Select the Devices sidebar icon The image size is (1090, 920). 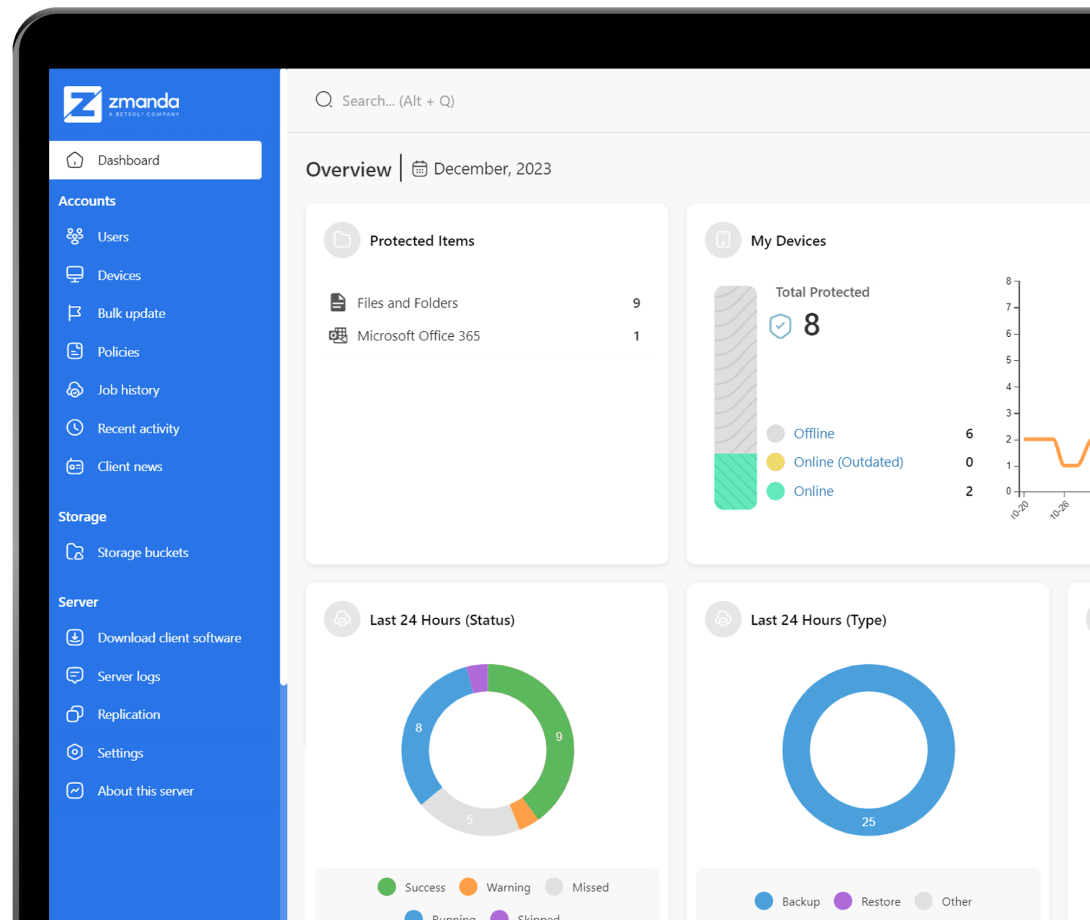(74, 274)
